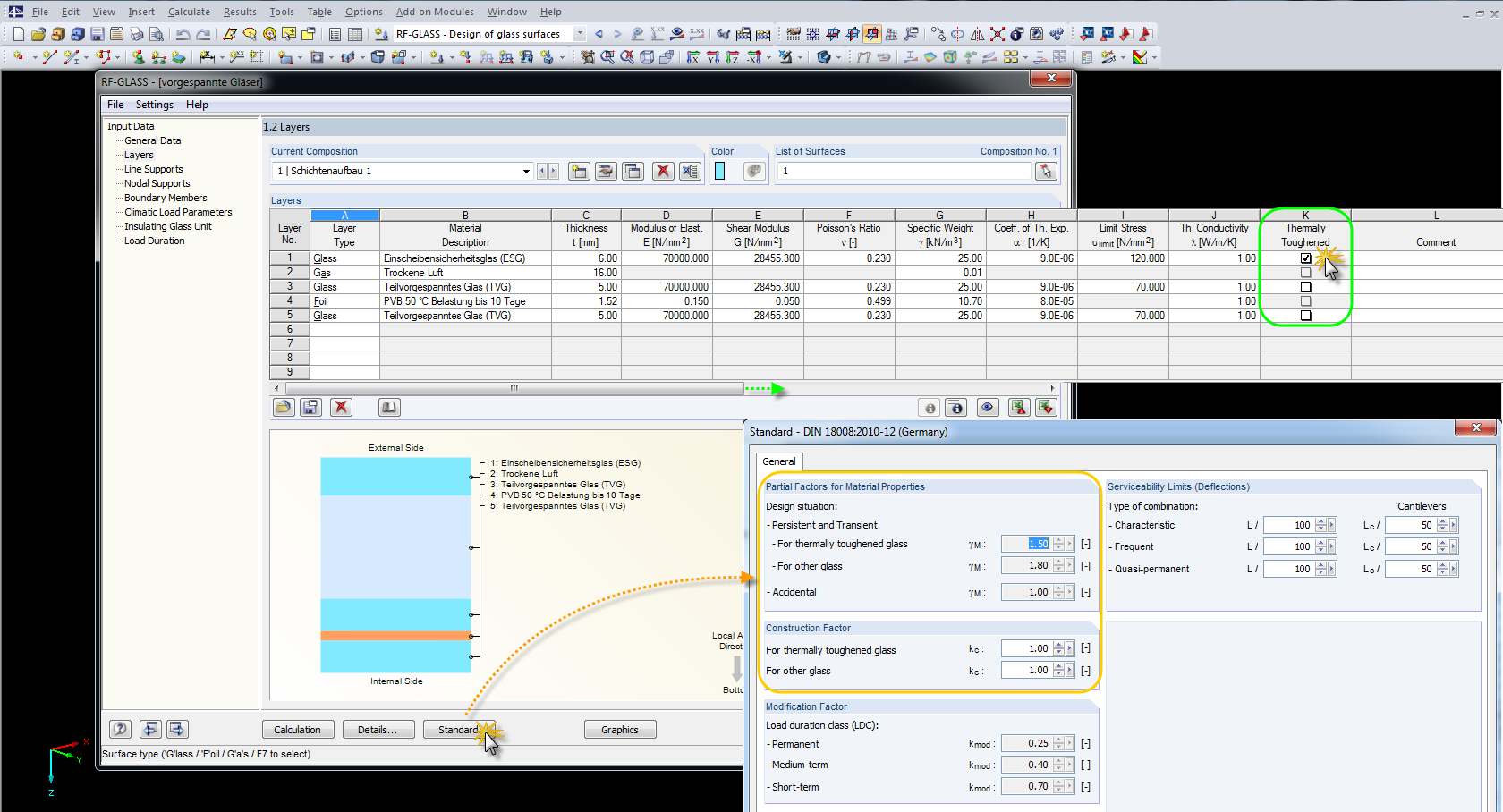1503x812 pixels.
Task: Click the Excel export icon beside composition delete
Action: (x=690, y=171)
